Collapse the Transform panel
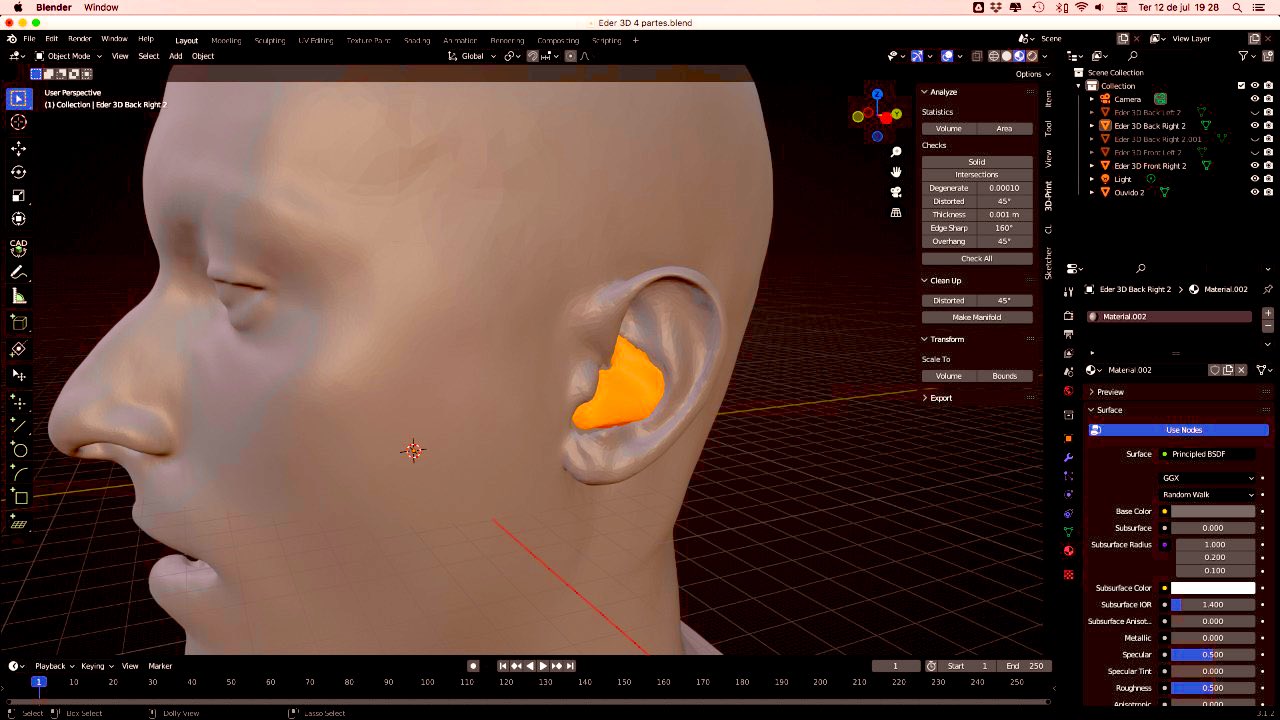 click(925, 339)
